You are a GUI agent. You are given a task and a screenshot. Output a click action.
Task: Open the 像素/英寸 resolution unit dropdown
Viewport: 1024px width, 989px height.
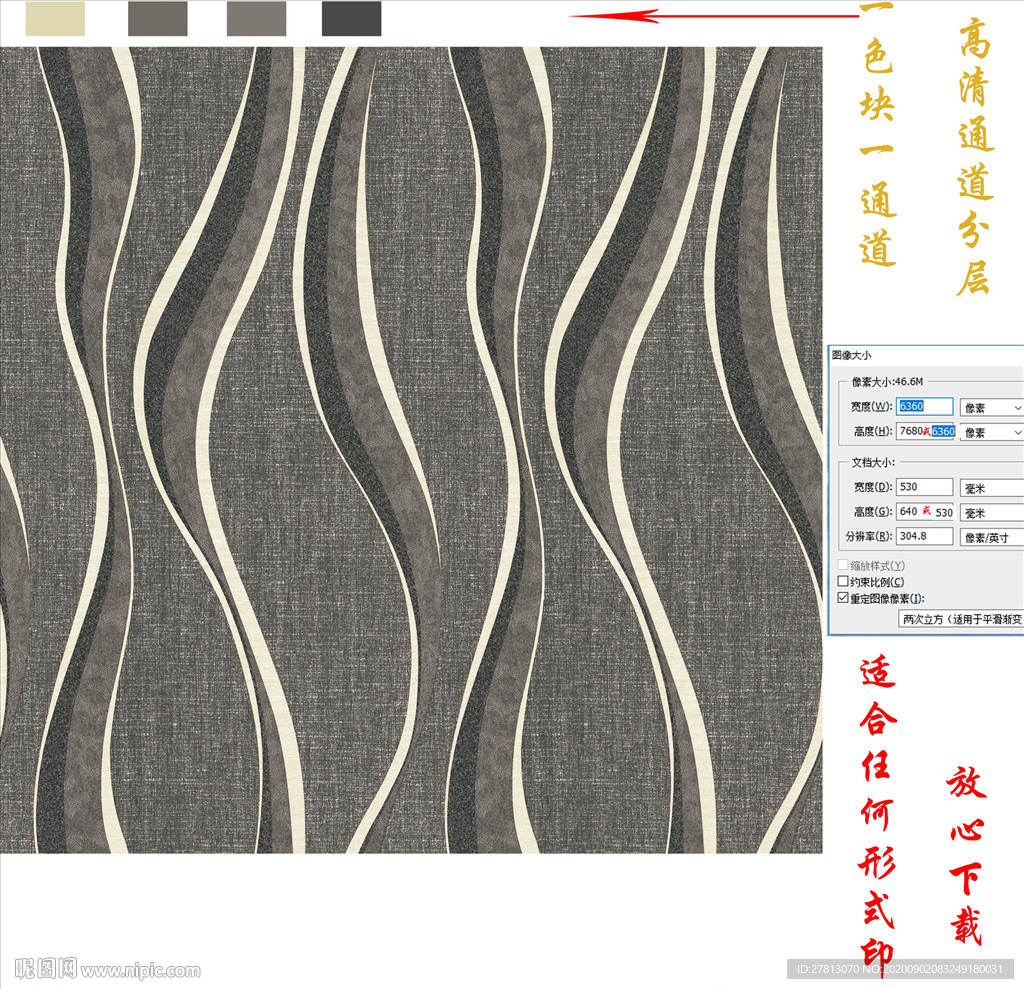coord(991,538)
